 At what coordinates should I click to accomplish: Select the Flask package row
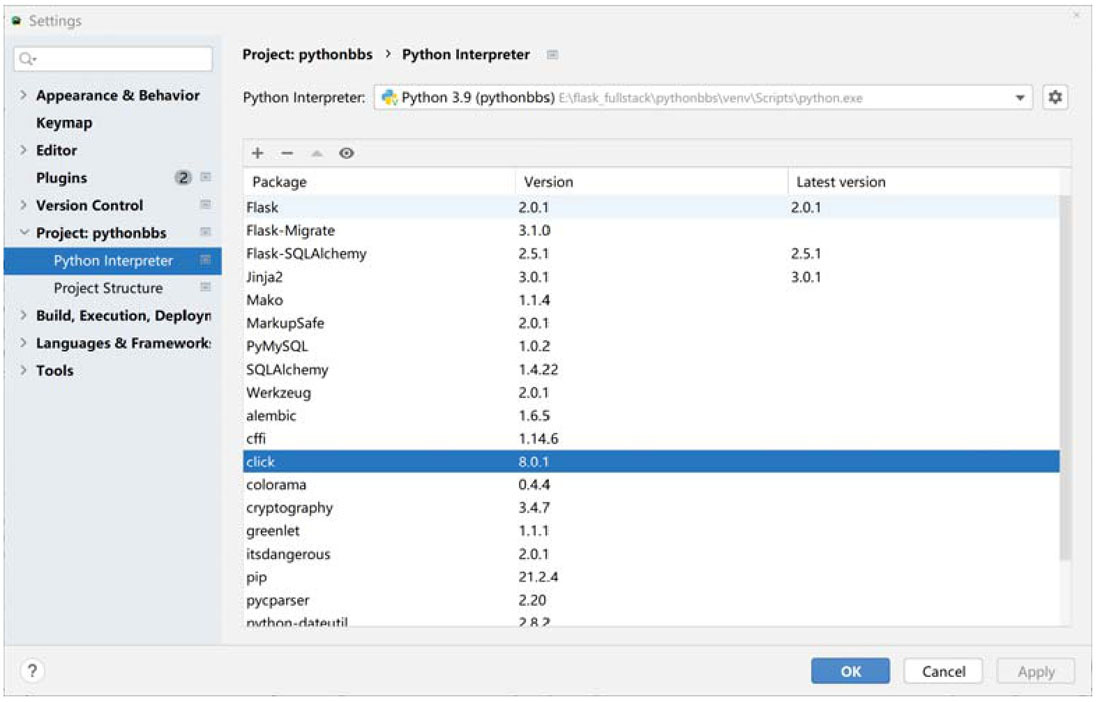[x=652, y=208]
